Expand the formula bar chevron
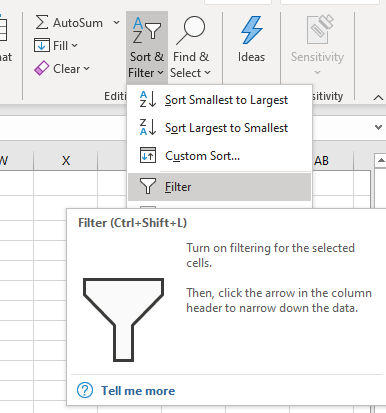Image resolution: width=386 pixels, height=413 pixels. tap(378, 127)
